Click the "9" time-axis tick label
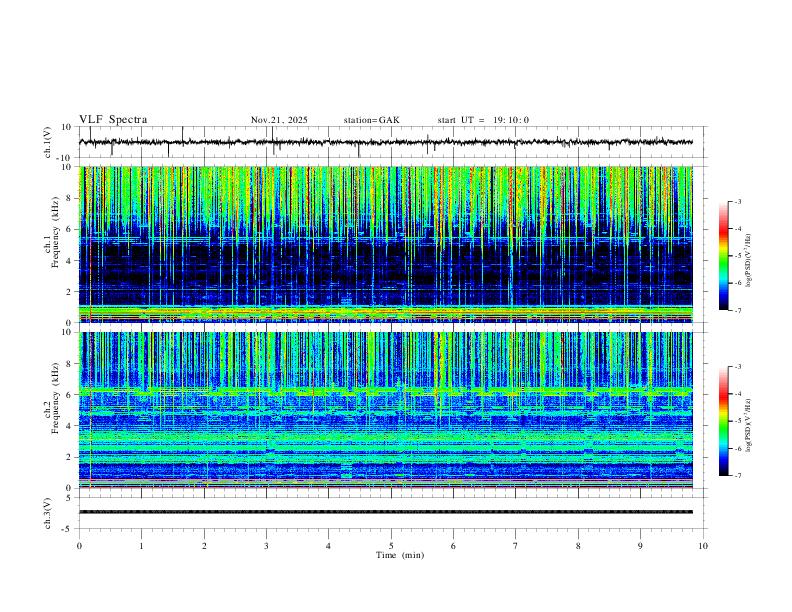This screenshot has width=792, height=612. [640, 546]
